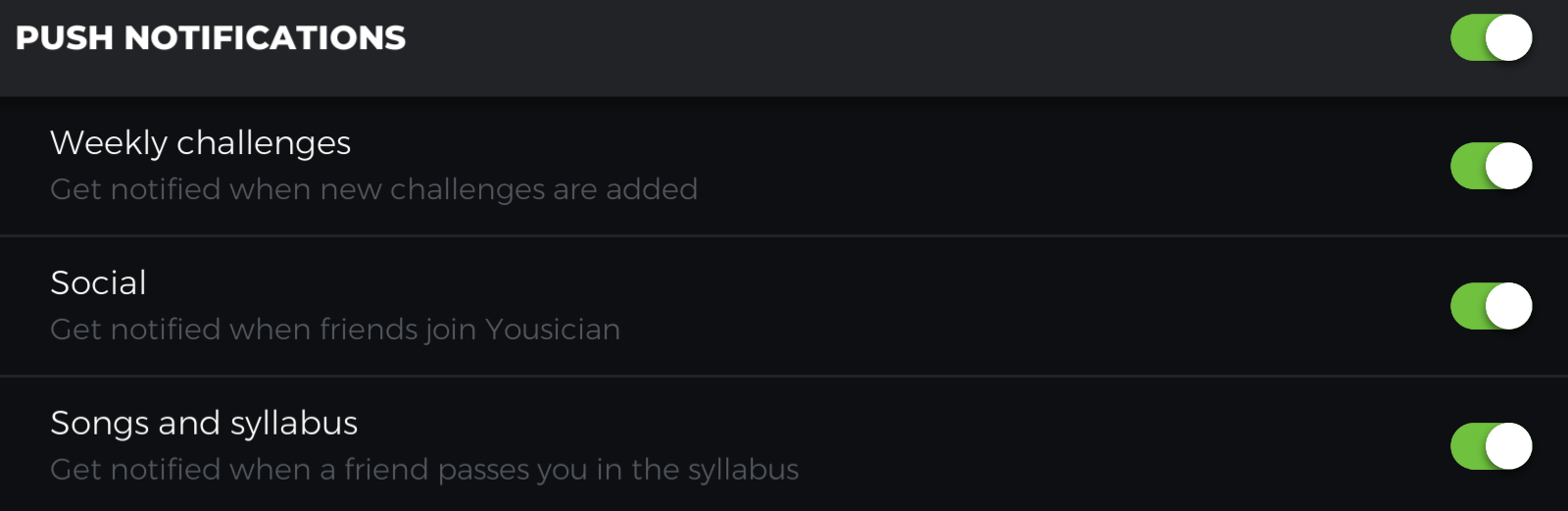Select the Weekly challenges title
The width and height of the screenshot is (1568, 511).
[200, 143]
